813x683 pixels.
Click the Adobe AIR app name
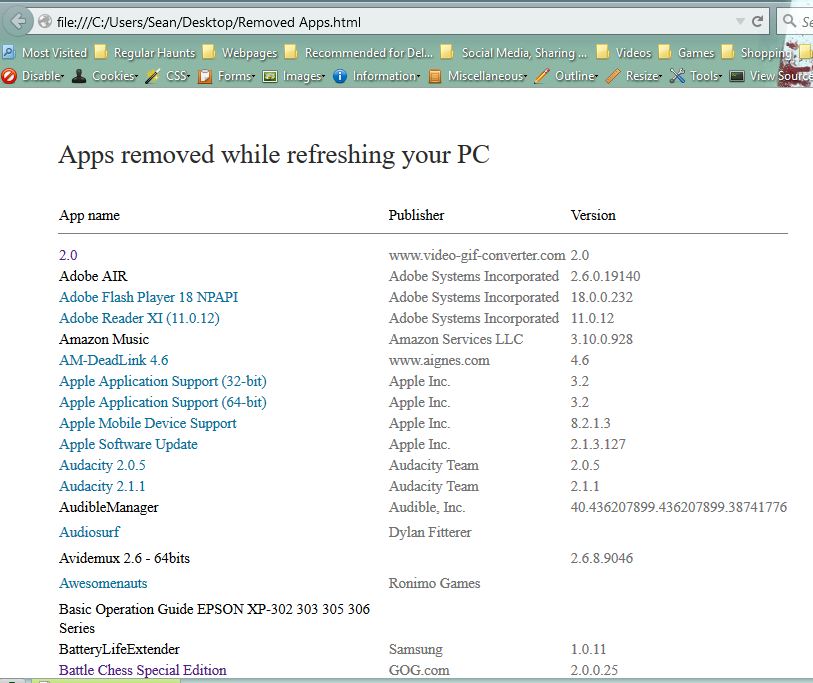(x=93, y=276)
